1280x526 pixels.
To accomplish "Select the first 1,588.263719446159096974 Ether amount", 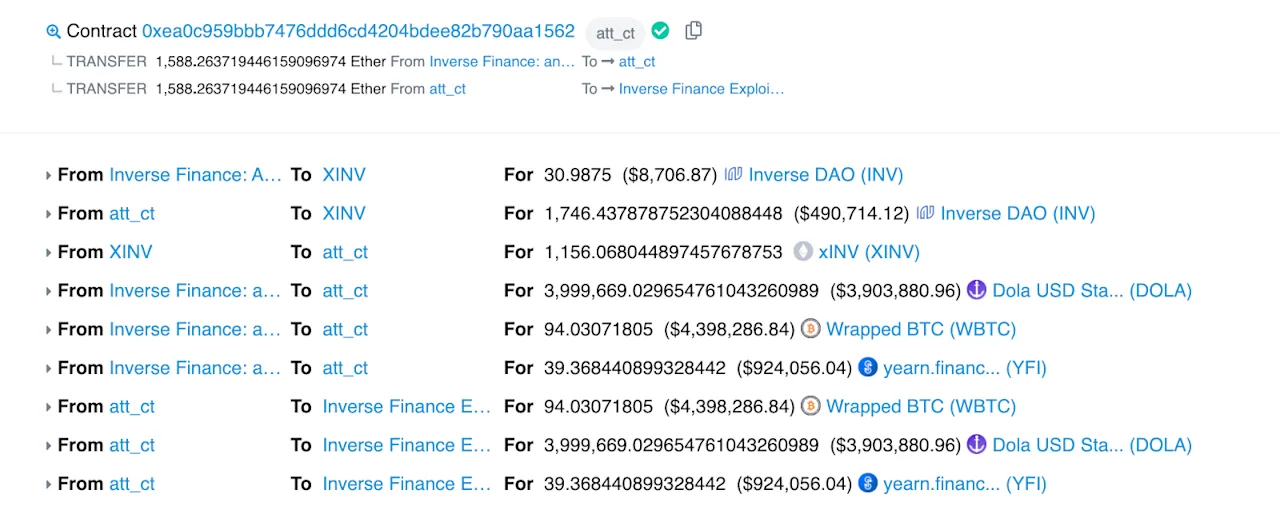I will pos(270,61).
